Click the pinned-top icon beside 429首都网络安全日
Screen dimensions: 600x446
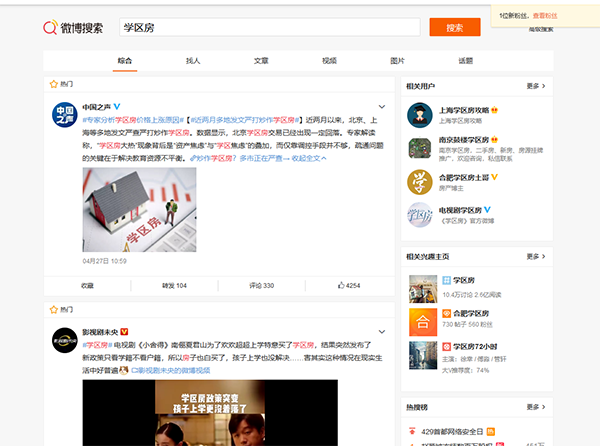point(412,431)
